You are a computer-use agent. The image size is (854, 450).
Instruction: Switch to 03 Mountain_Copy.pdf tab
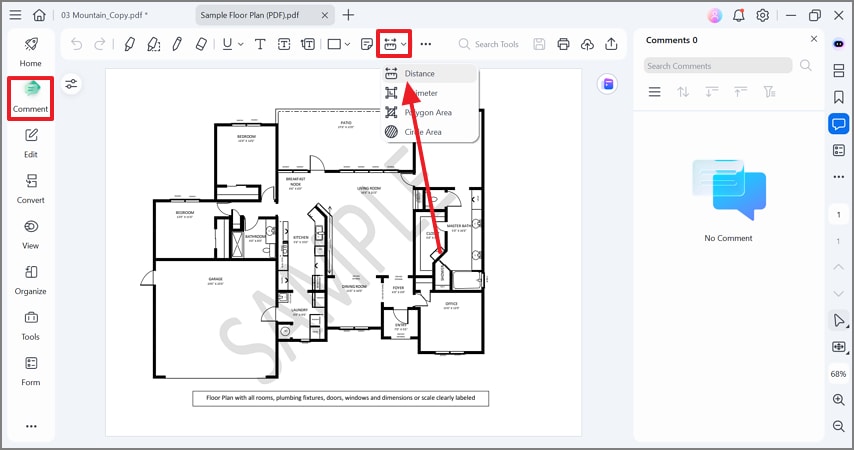point(104,15)
